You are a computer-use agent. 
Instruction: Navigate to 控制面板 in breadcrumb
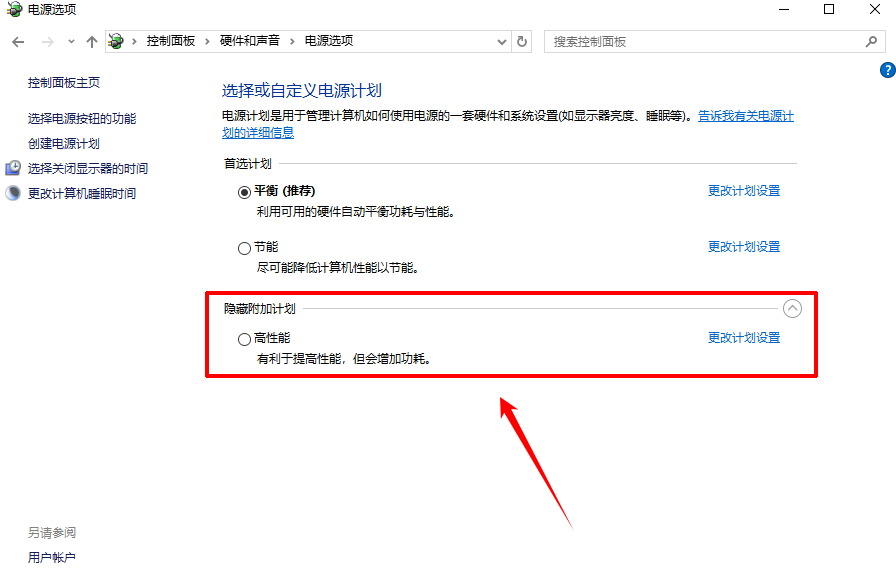171,41
